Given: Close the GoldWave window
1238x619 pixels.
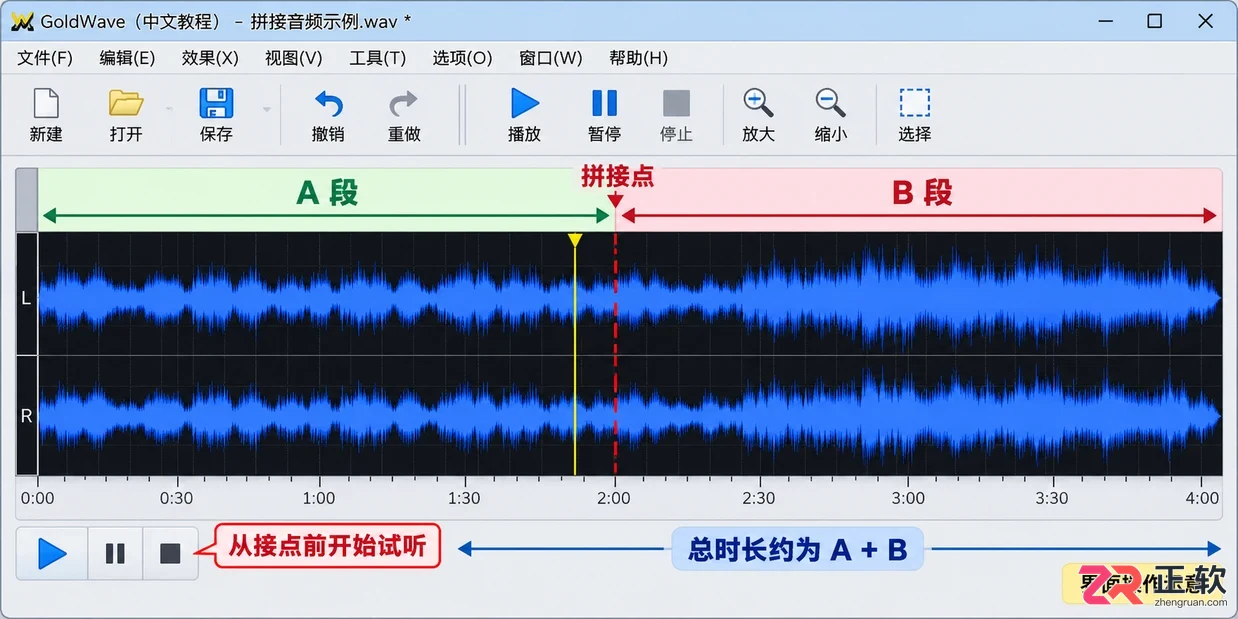Looking at the screenshot, I should click(1205, 21).
